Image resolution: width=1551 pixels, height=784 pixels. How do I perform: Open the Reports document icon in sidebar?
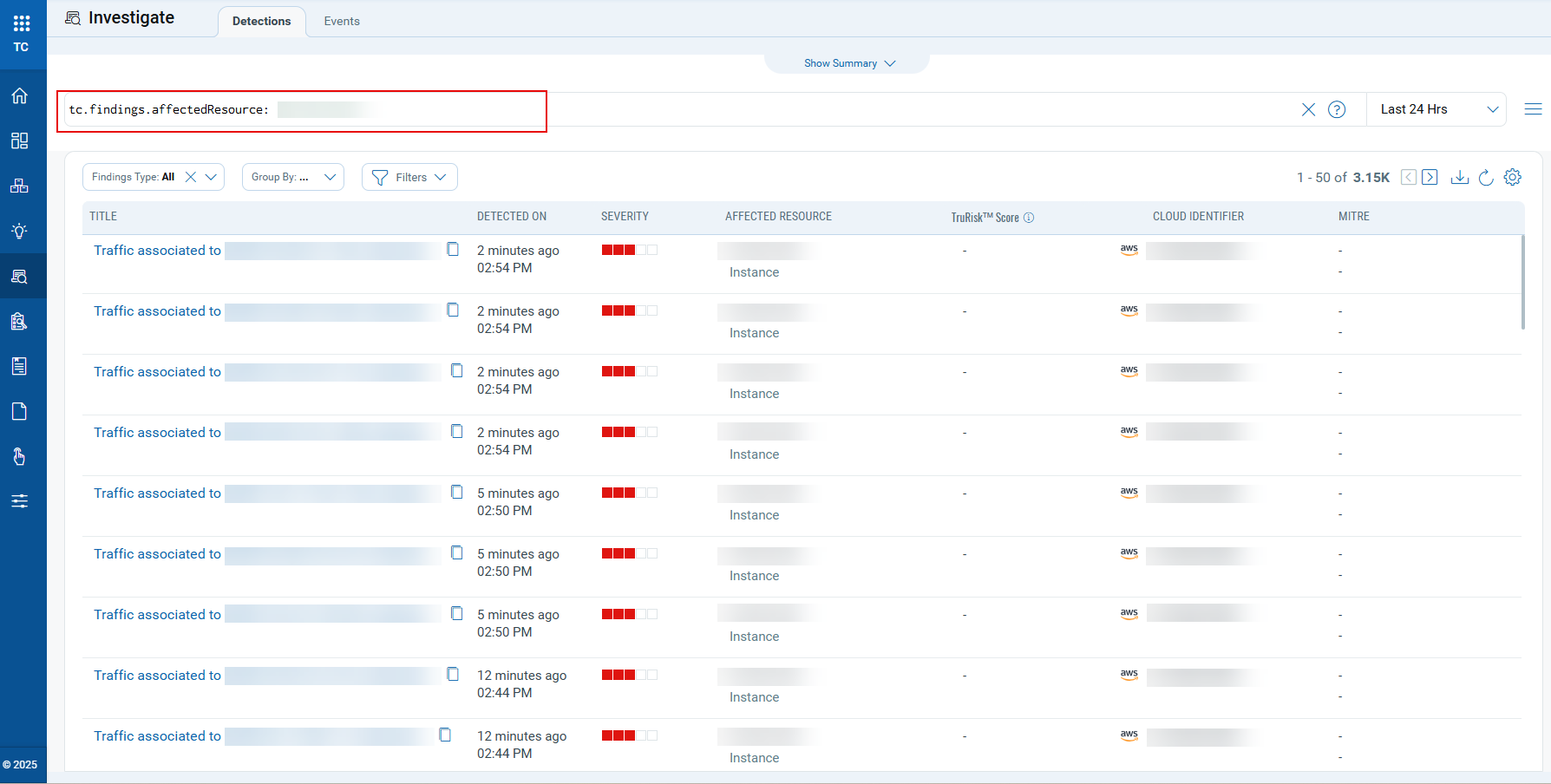point(19,366)
